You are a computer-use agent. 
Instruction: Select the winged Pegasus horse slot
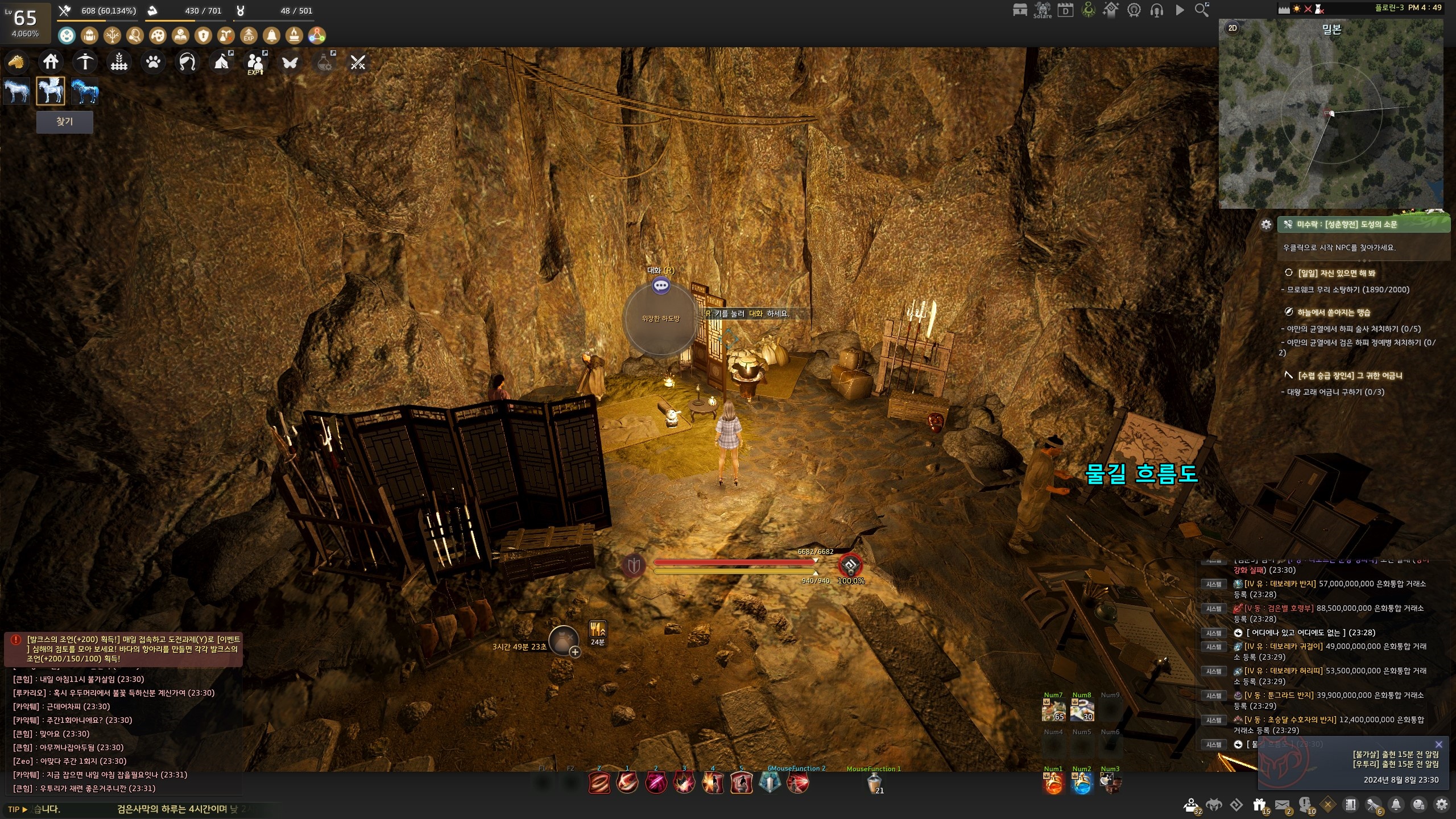[x=51, y=91]
